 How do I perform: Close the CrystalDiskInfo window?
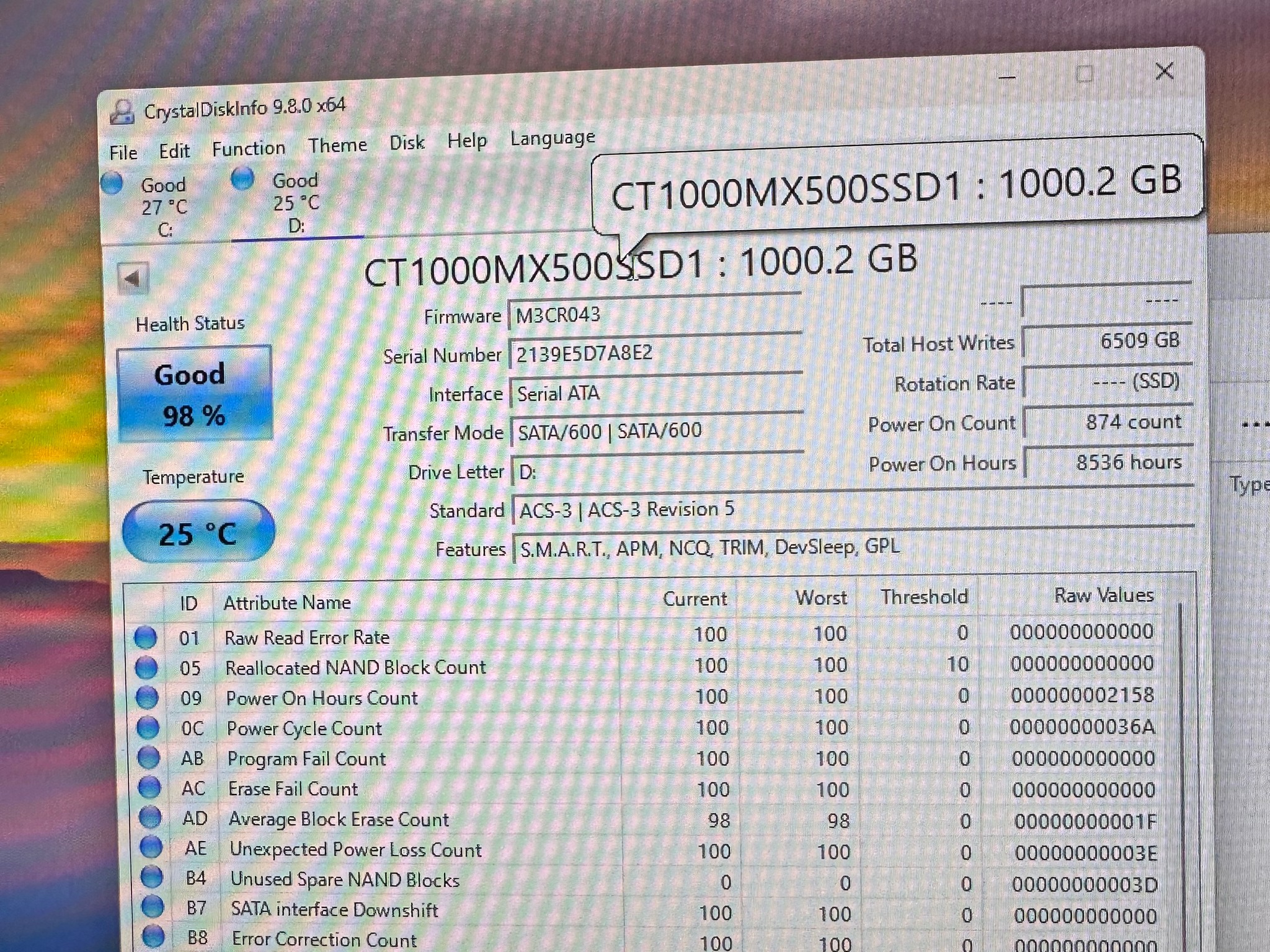(x=1165, y=71)
